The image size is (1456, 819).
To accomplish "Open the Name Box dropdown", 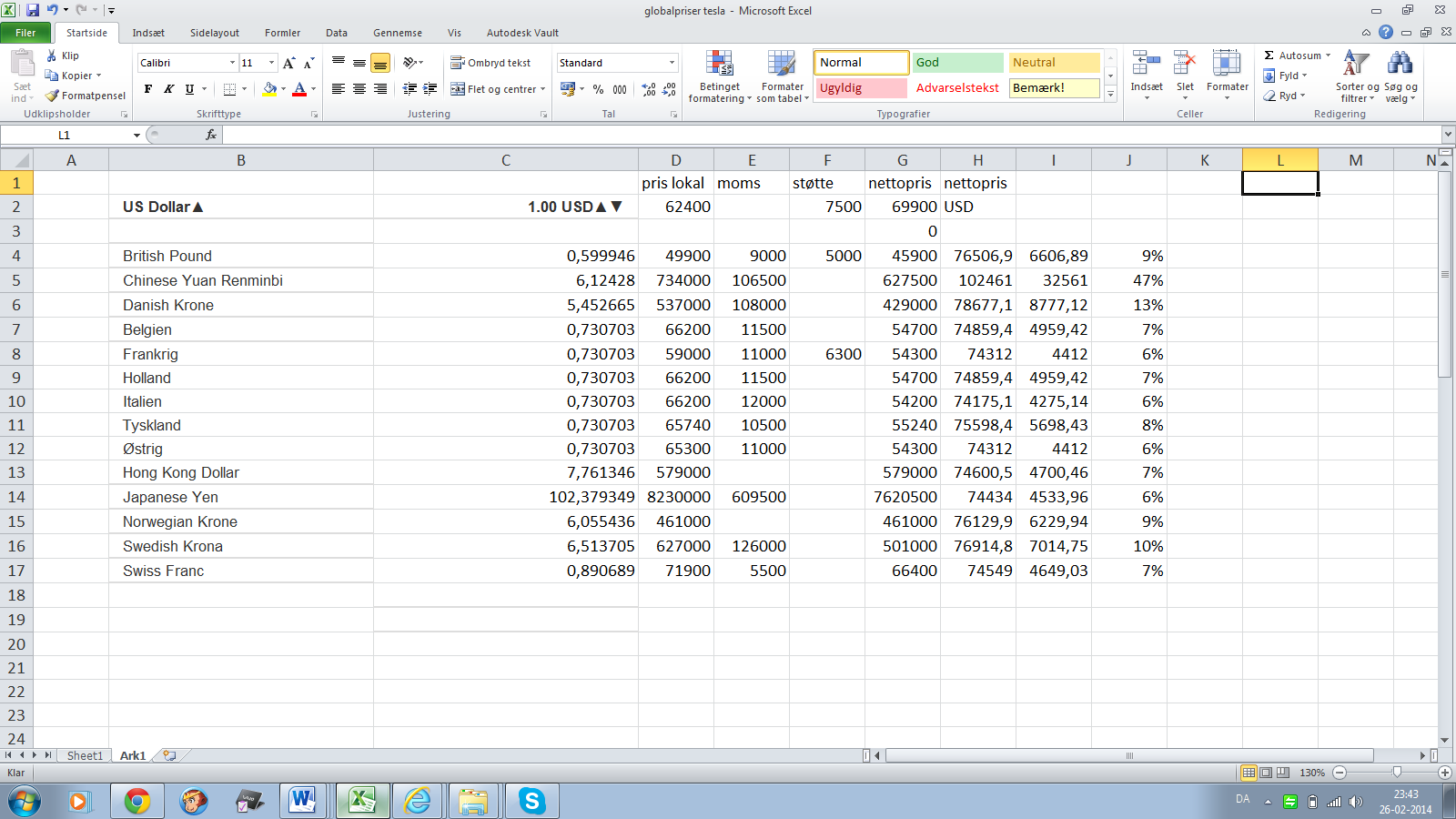I will coord(136,135).
